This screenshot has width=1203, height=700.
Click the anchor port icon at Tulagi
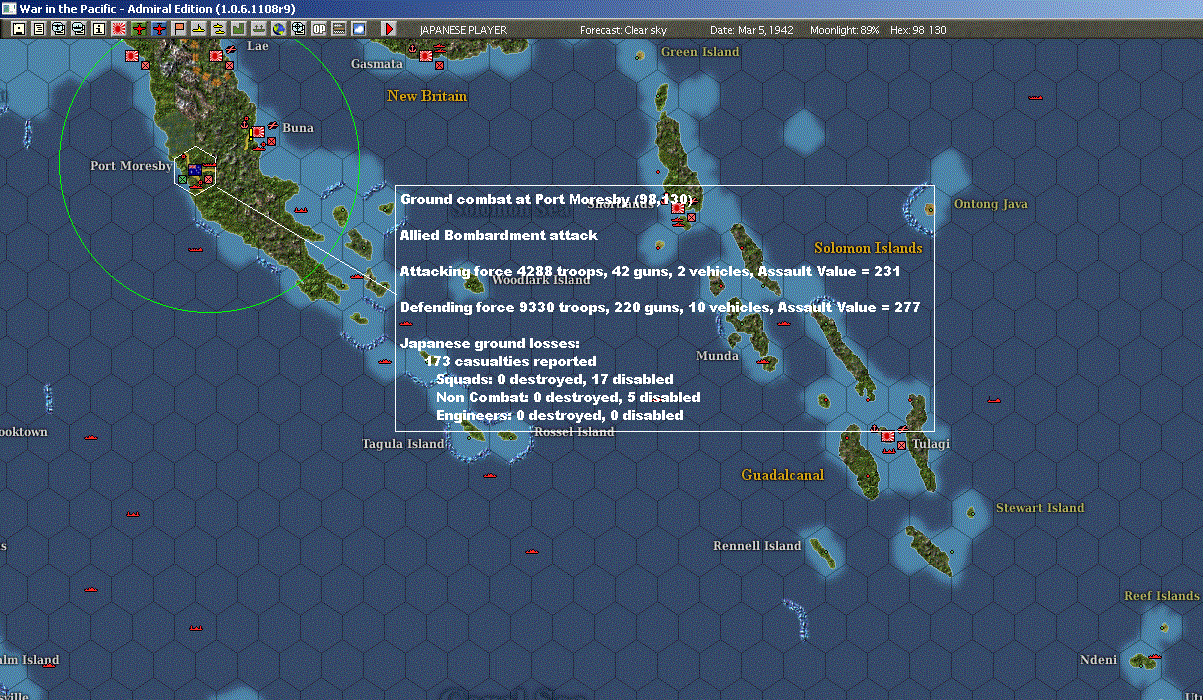click(x=875, y=429)
